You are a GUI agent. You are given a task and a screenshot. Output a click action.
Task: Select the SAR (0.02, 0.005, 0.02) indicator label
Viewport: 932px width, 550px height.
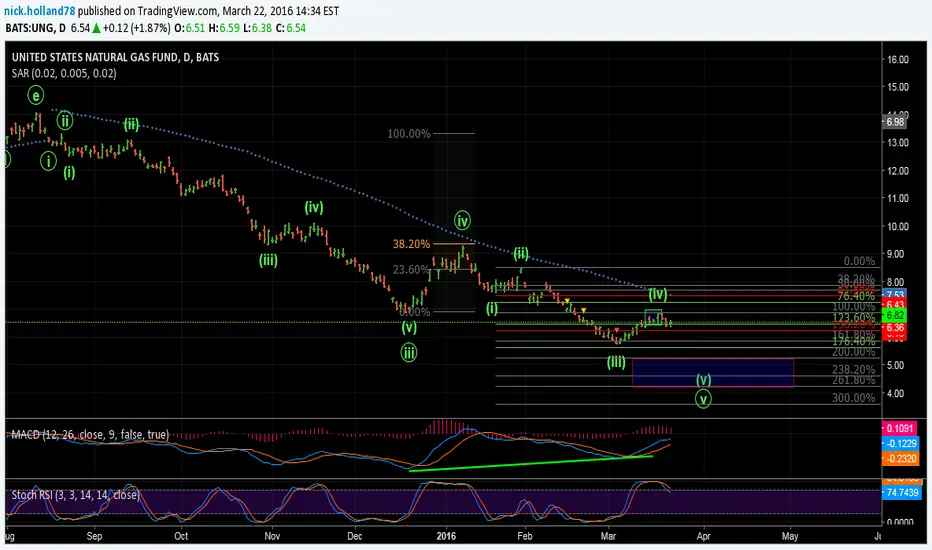64,73
